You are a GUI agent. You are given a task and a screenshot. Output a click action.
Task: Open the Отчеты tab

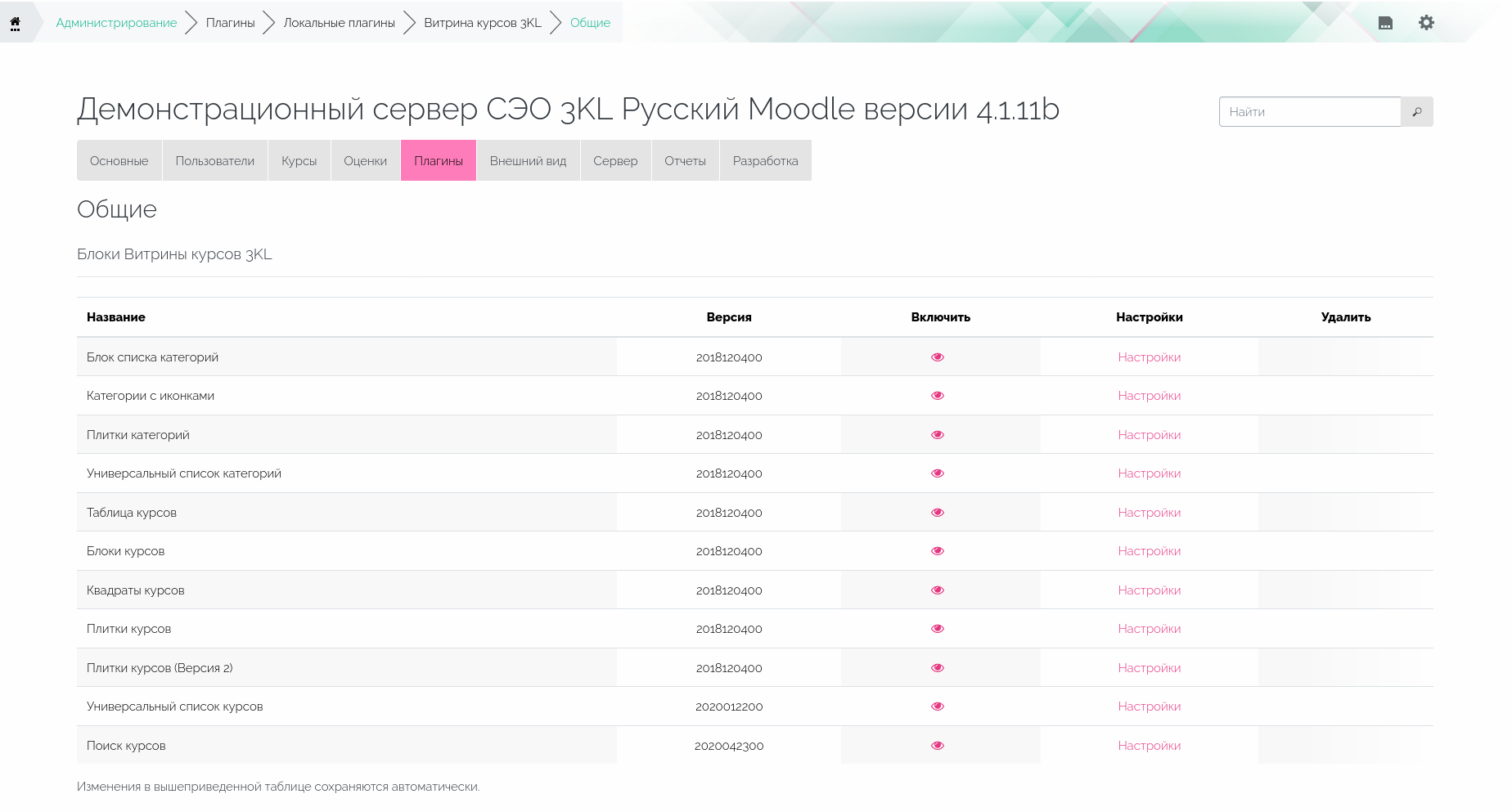pos(686,160)
